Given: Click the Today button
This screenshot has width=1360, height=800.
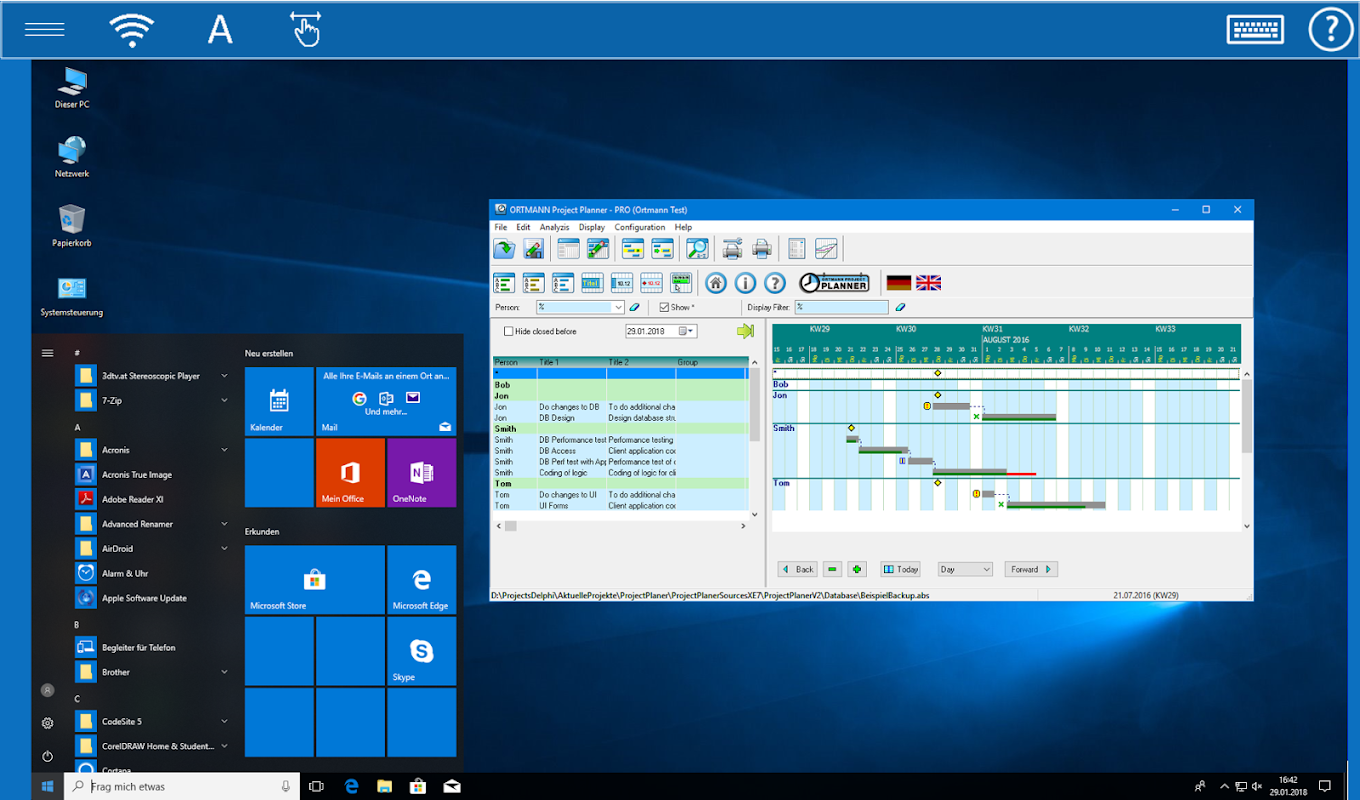Looking at the screenshot, I should [x=900, y=569].
